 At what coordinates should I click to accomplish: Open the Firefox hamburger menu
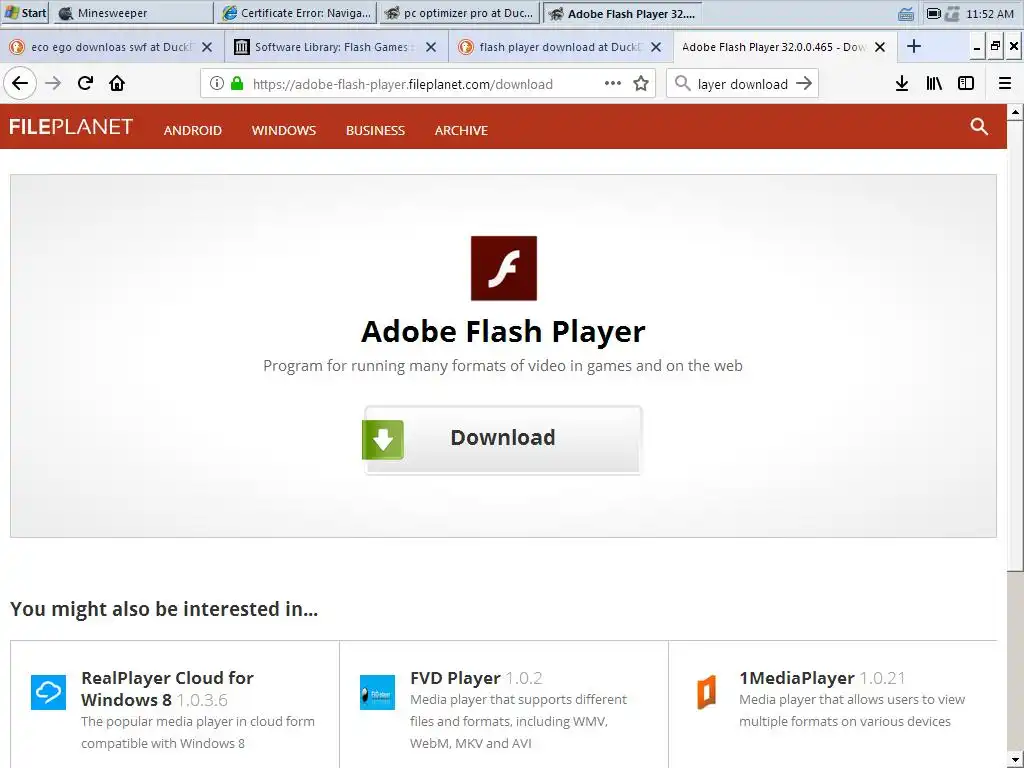point(1005,84)
